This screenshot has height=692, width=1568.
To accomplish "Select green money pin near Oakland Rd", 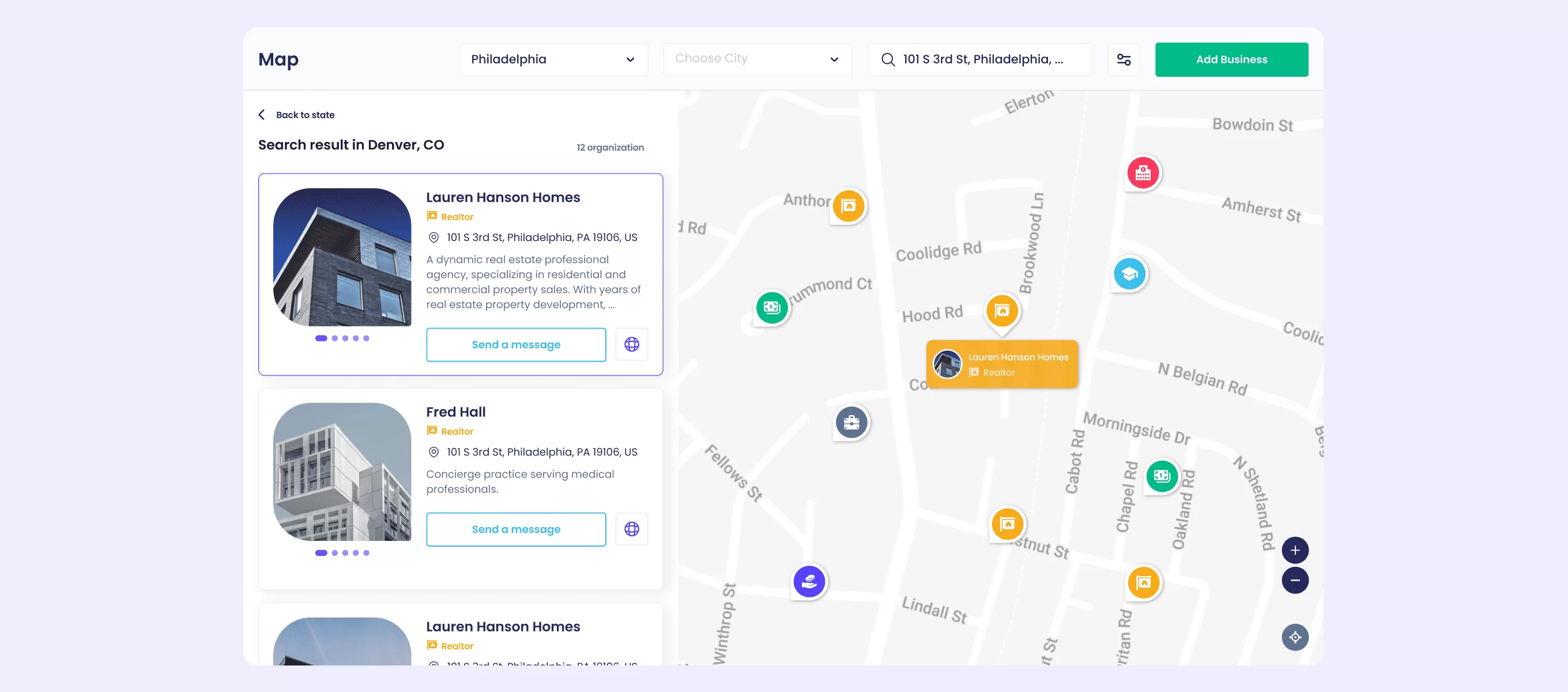I will coord(1162,476).
